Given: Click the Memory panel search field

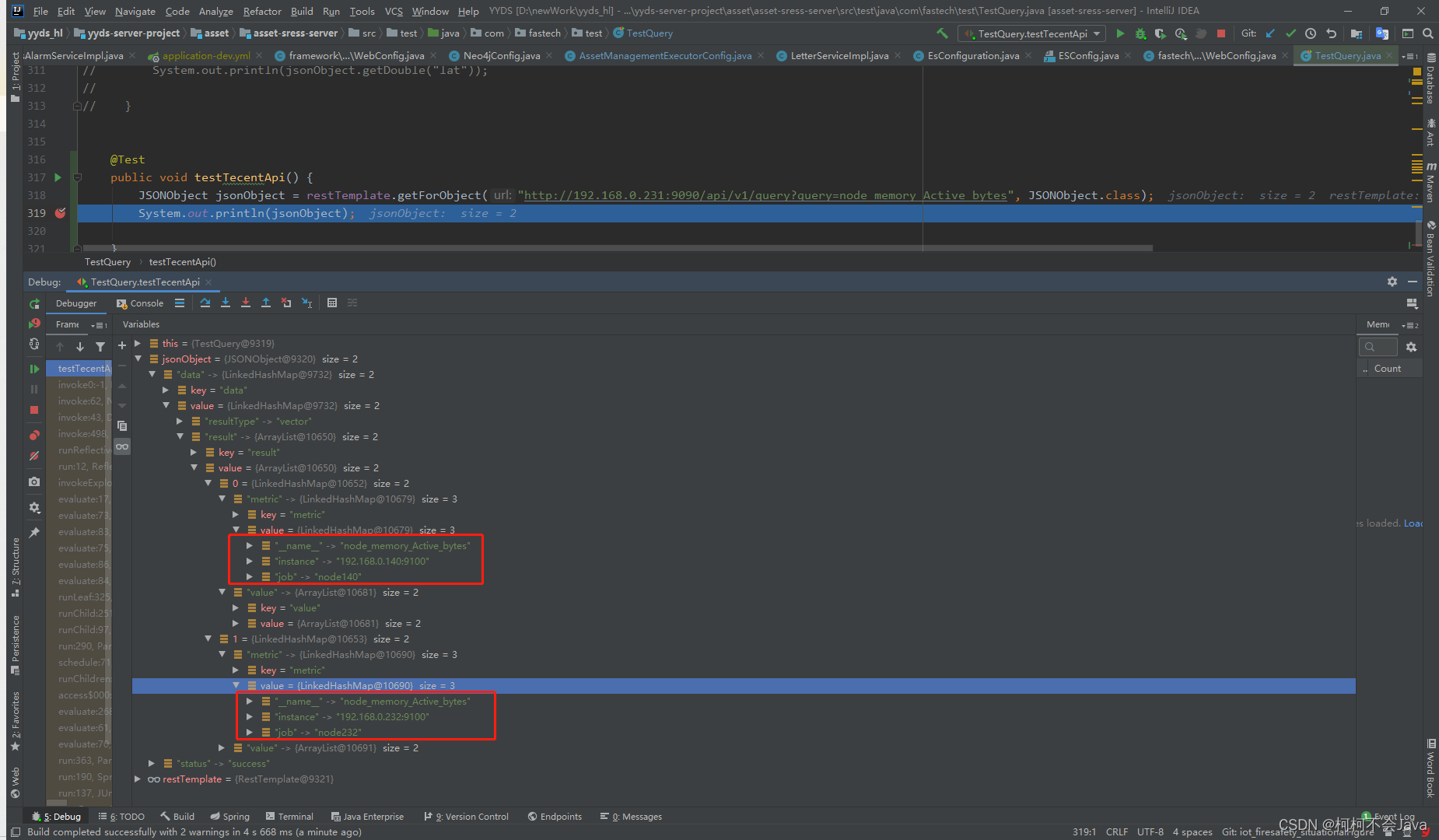Looking at the screenshot, I should point(1378,347).
